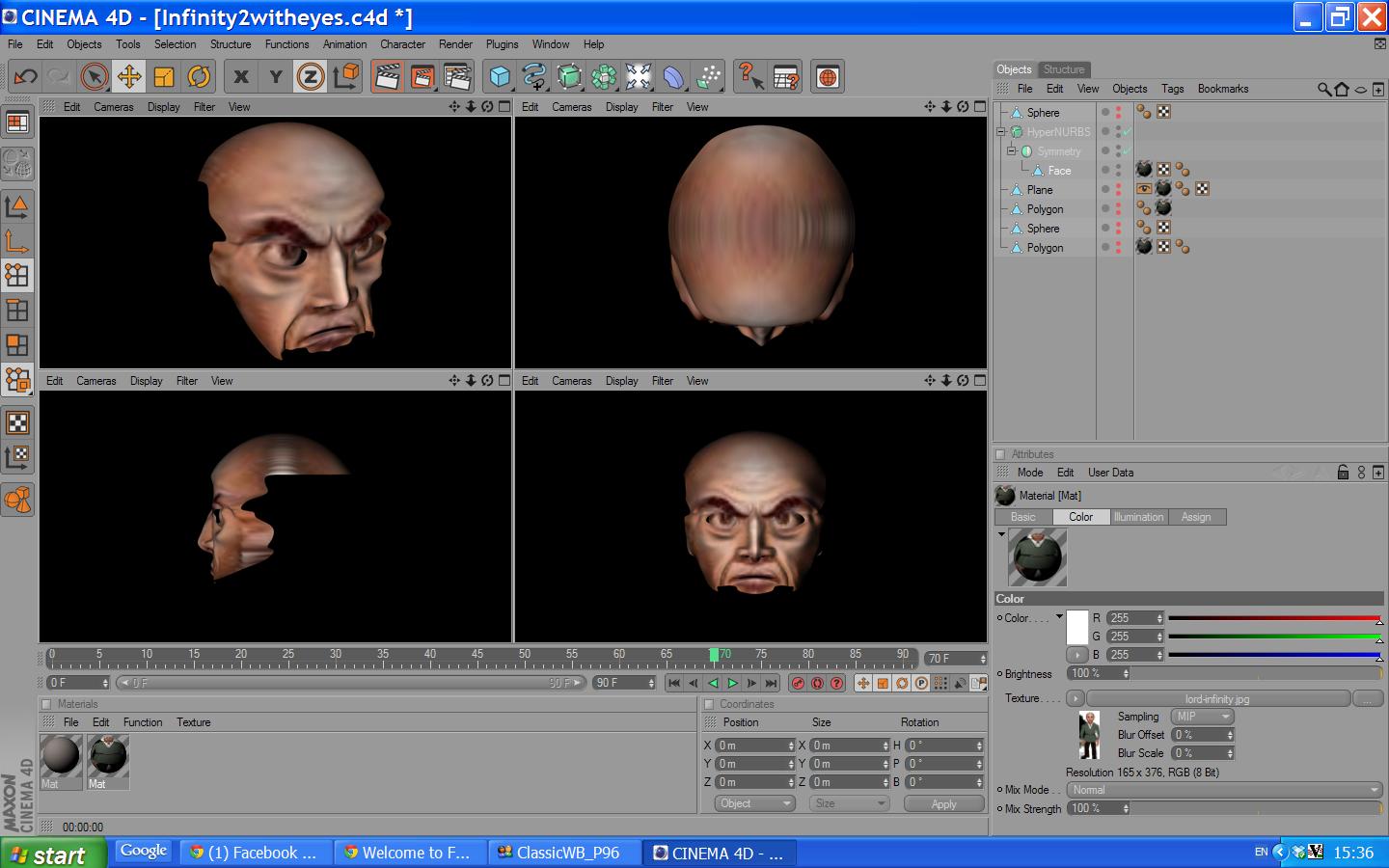Click the Undo arrow icon
The height and width of the screenshot is (868, 1389).
26,77
